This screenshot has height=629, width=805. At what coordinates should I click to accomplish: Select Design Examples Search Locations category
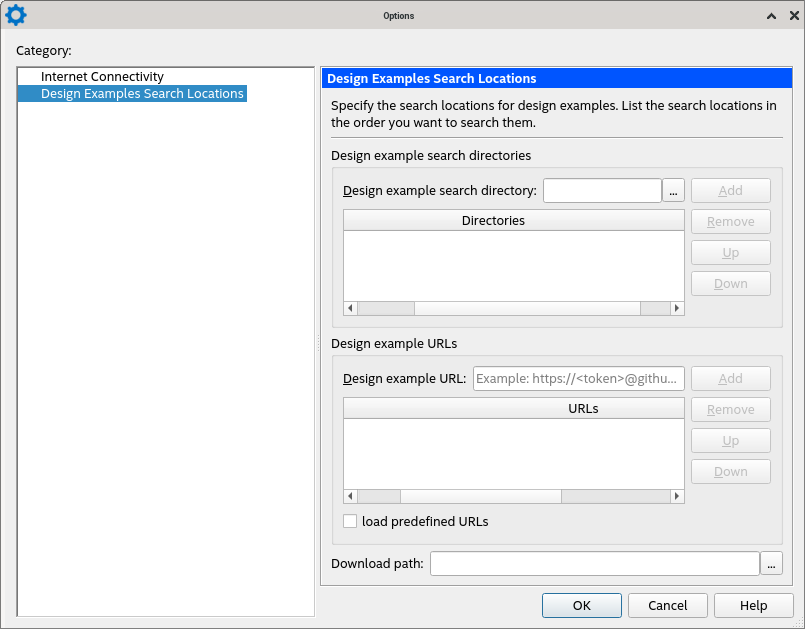[x=142, y=94]
